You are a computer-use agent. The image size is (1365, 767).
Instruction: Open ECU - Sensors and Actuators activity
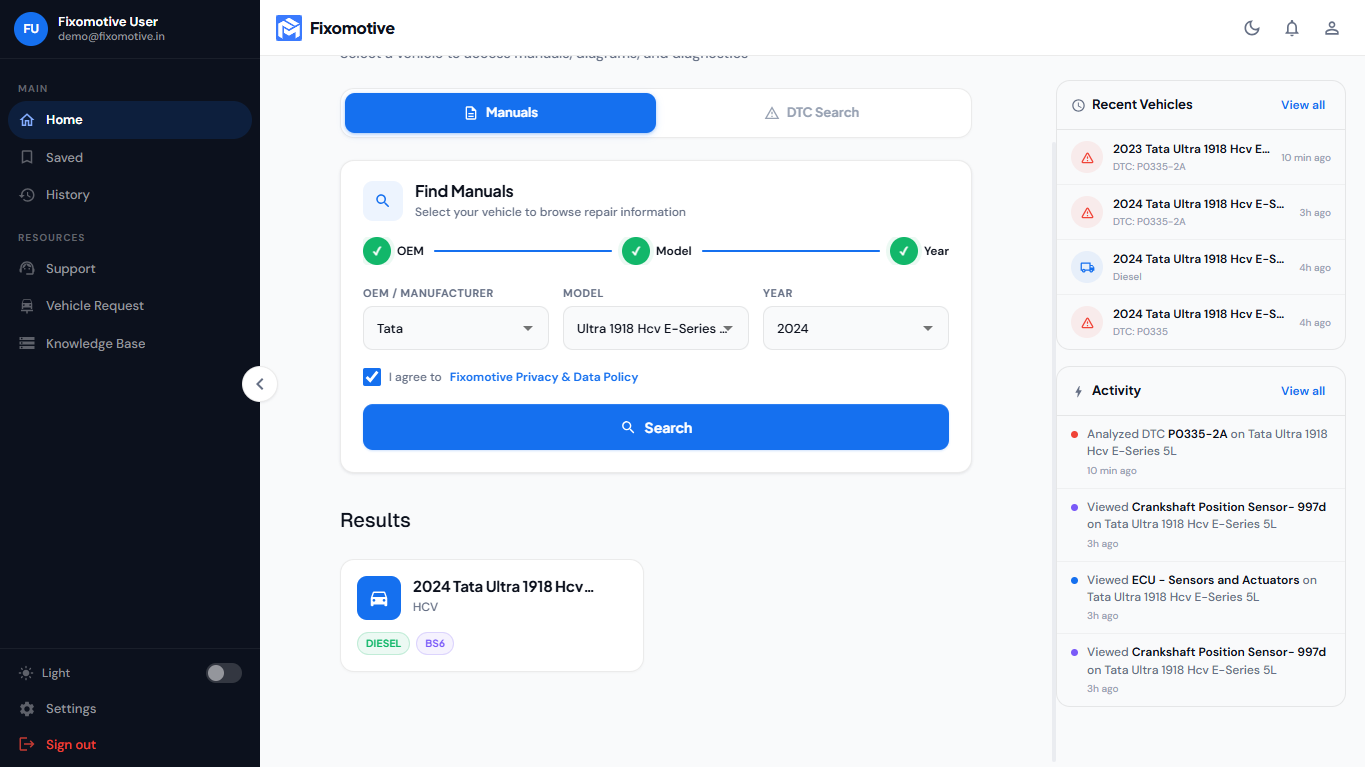(x=1201, y=598)
